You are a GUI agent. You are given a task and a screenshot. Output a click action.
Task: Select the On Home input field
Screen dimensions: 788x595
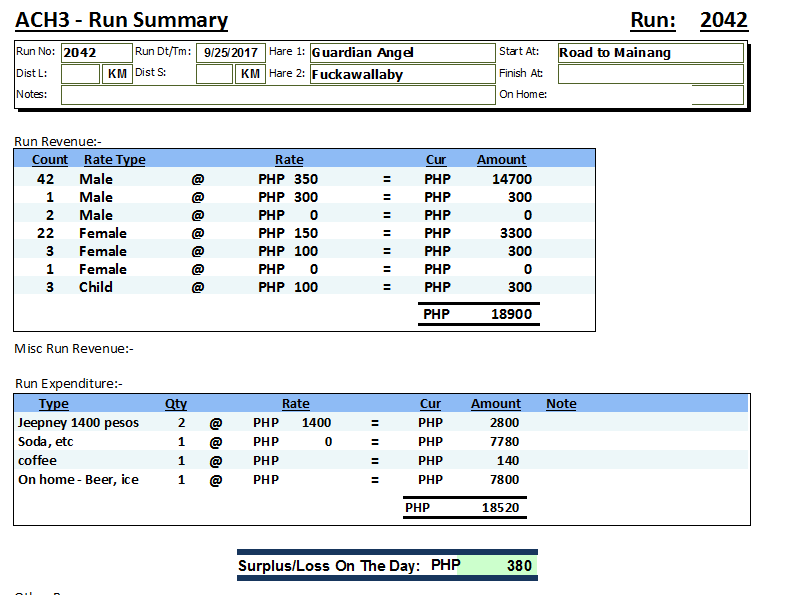click(717, 95)
